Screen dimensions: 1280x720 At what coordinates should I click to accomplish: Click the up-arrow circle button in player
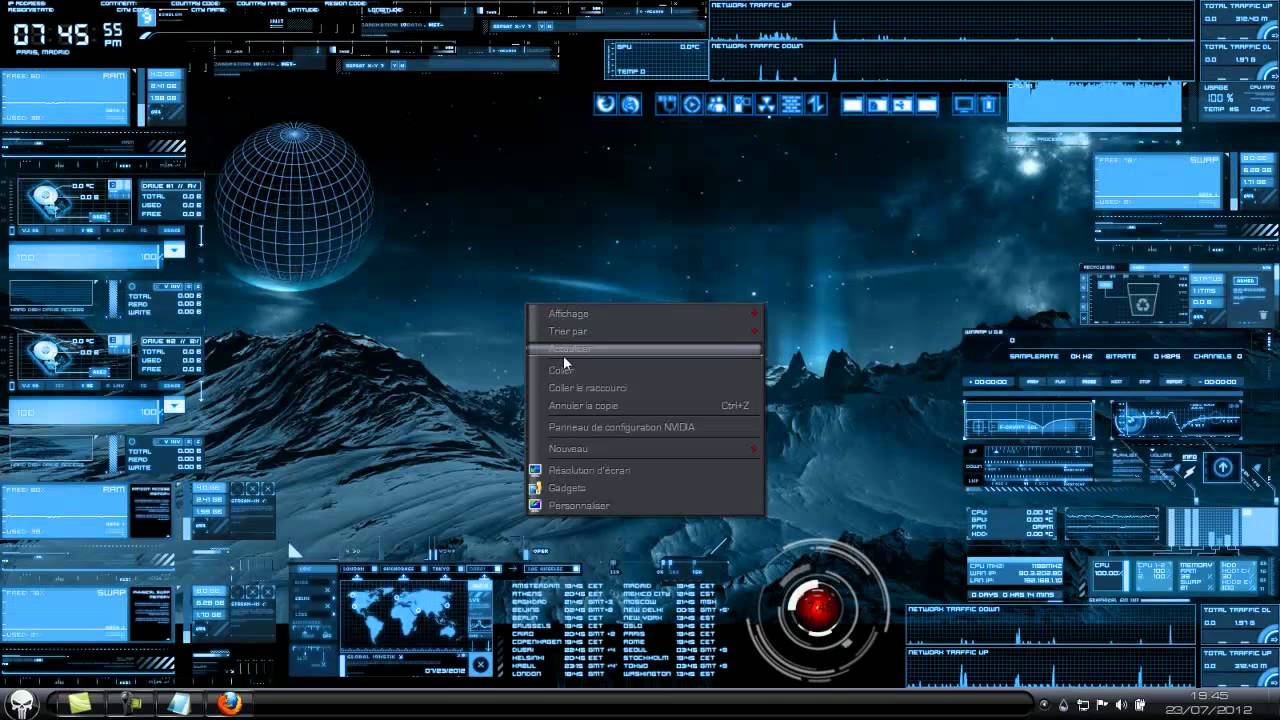1223,467
